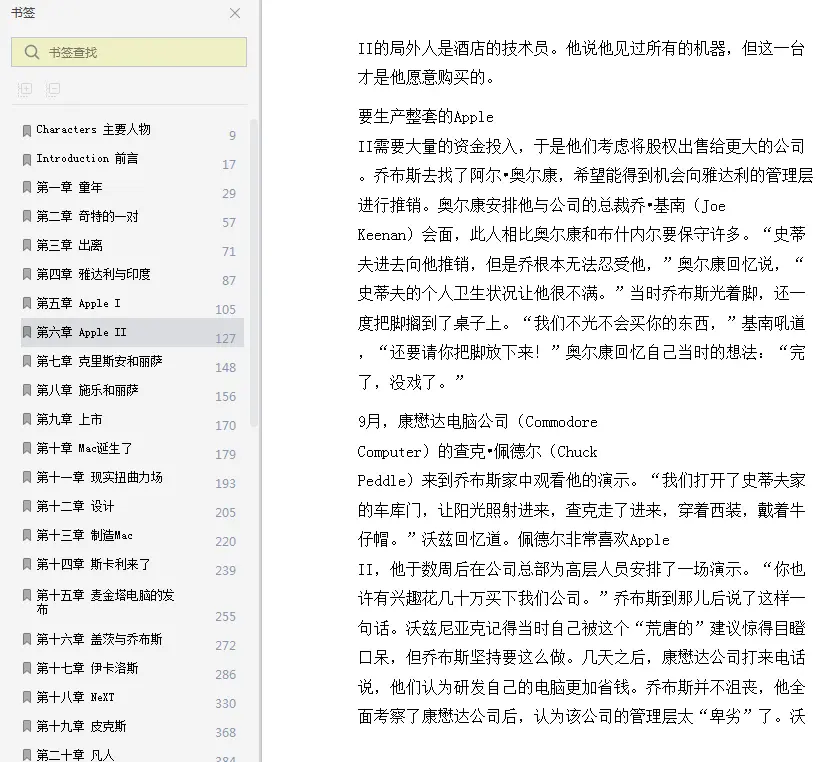Click bookmark icon beside 第十六章 盖茨与乔布斯
The image size is (823, 762).
[x=27, y=639]
